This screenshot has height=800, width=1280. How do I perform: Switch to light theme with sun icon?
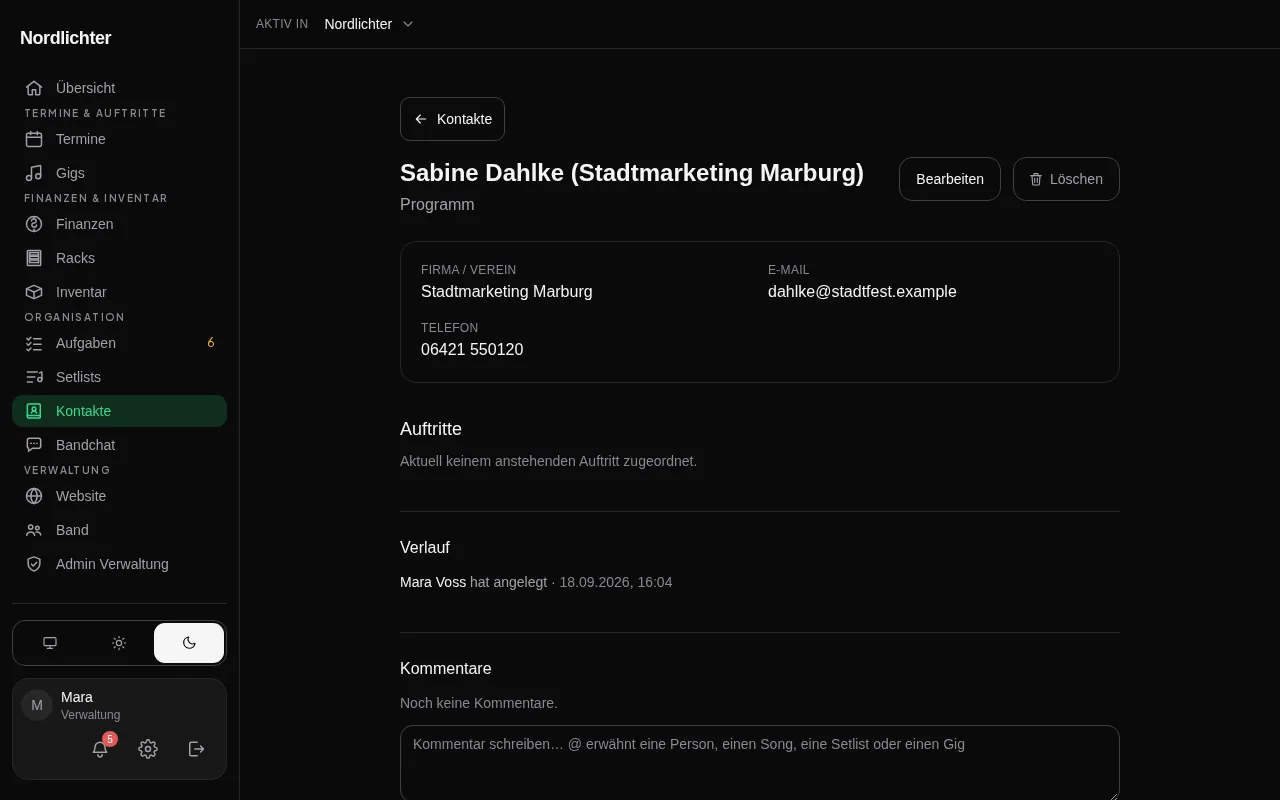click(x=119, y=643)
